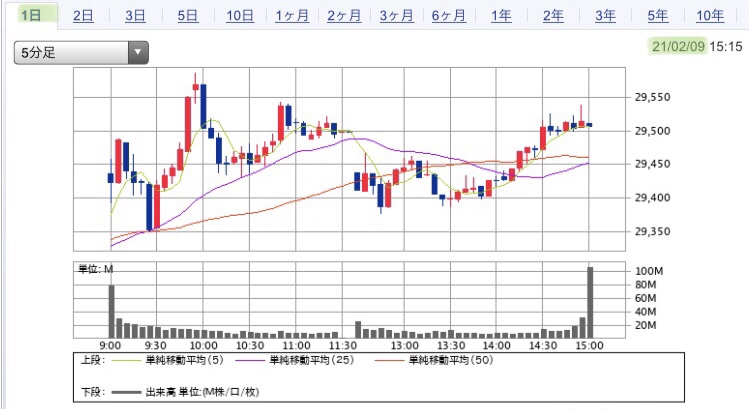Click the 11:30 time axis label
The width and height of the screenshot is (749, 409).
(x=342, y=345)
